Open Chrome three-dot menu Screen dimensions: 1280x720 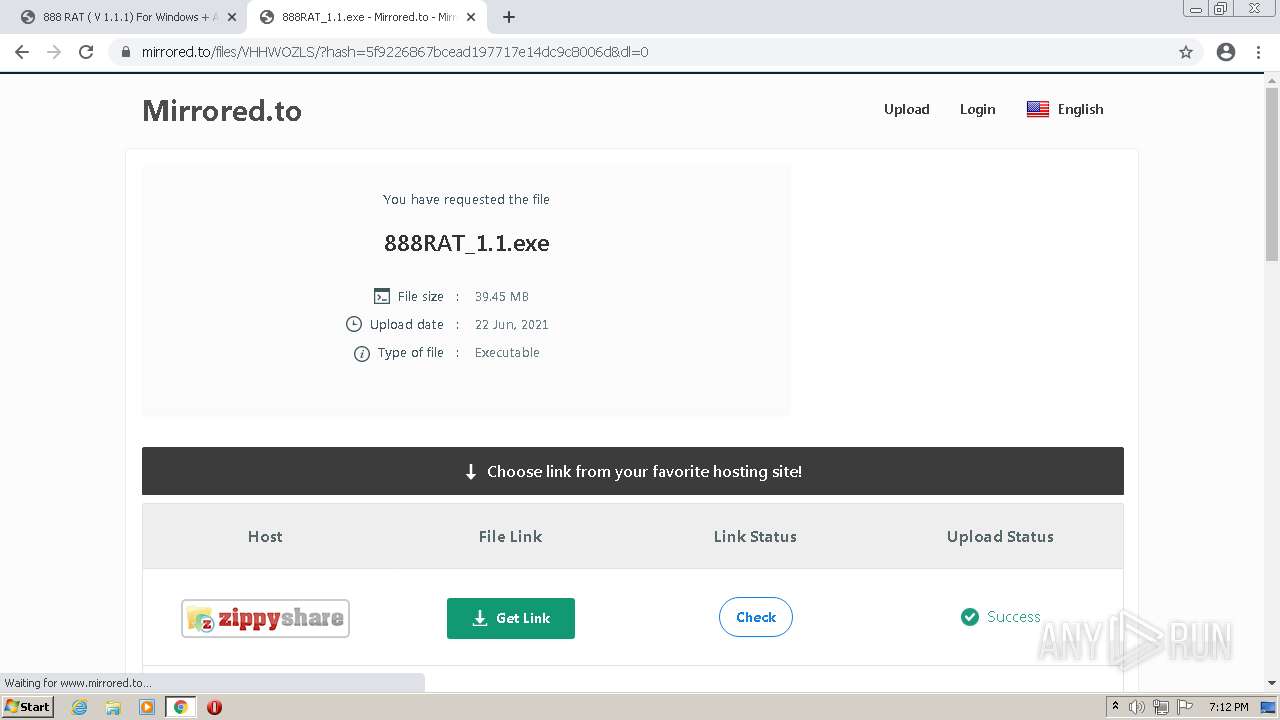coord(1259,52)
